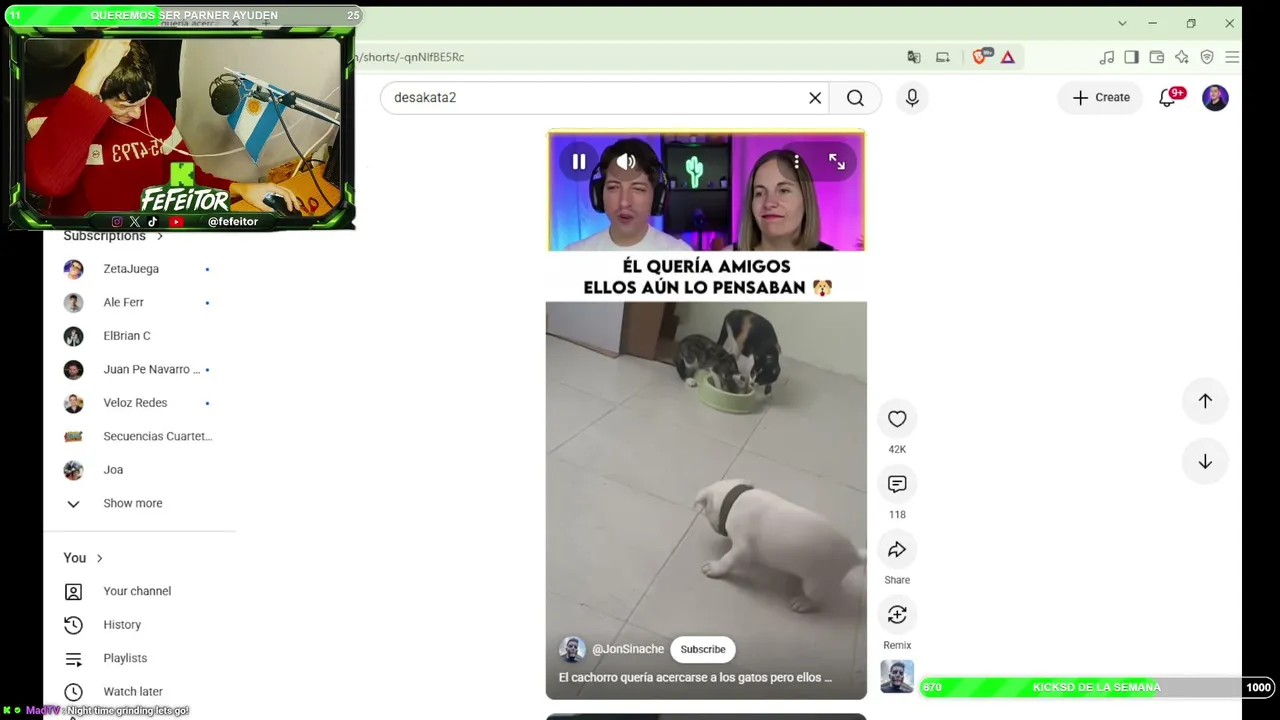Click the JonSinache avatar on the Short

coord(572,649)
